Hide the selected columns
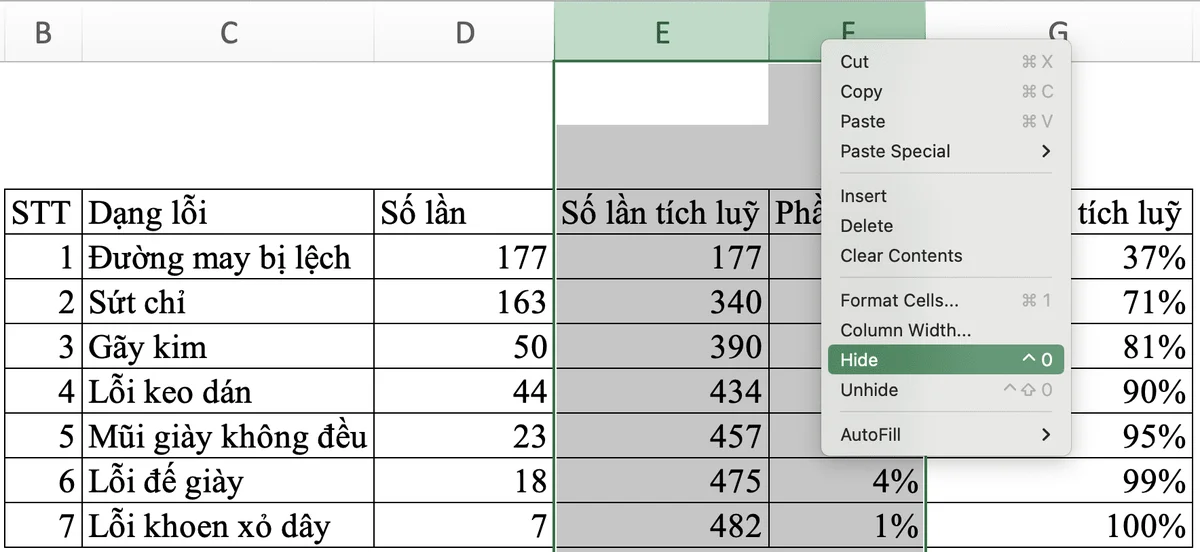1200x552 pixels. pyautogui.click(x=946, y=360)
